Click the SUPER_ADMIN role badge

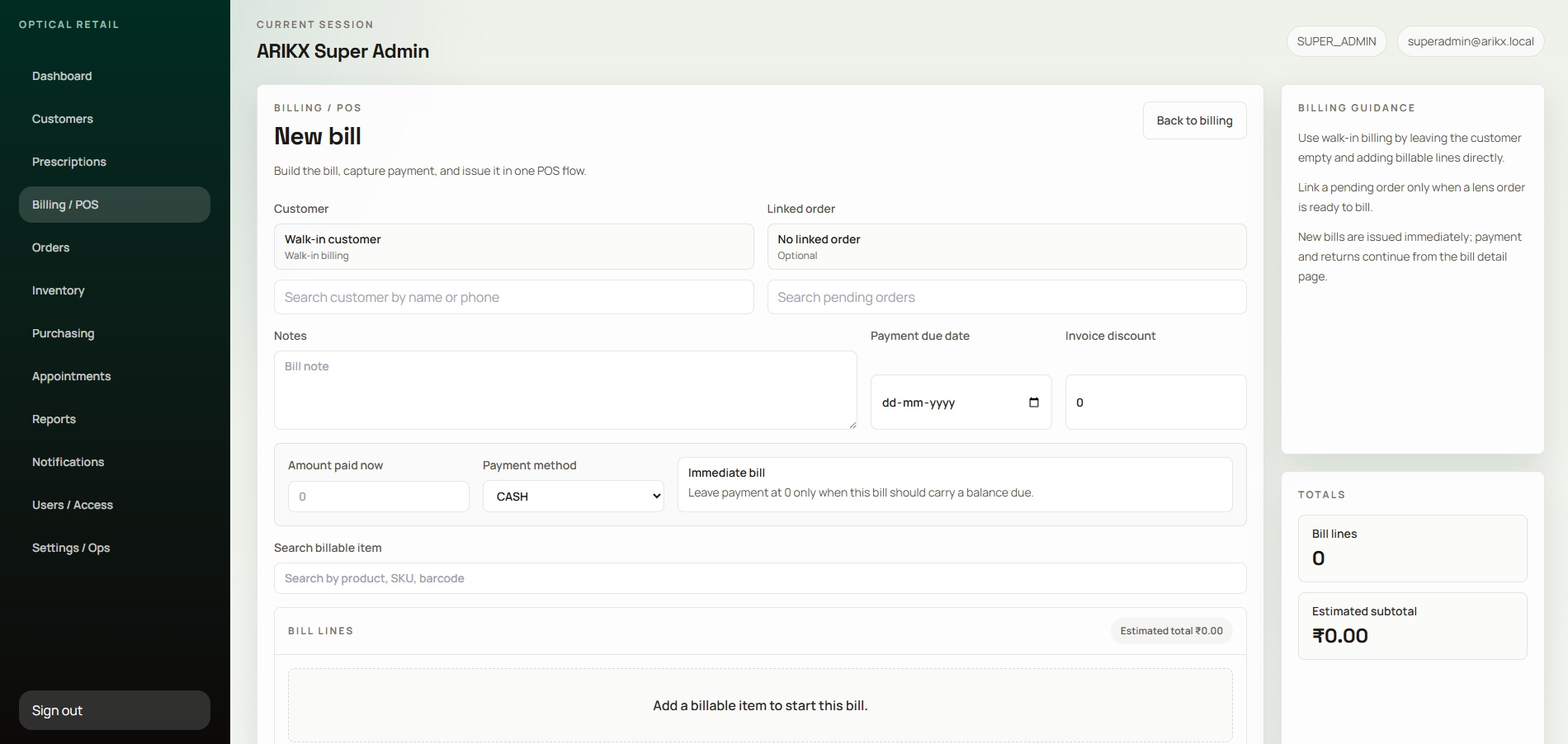1336,41
